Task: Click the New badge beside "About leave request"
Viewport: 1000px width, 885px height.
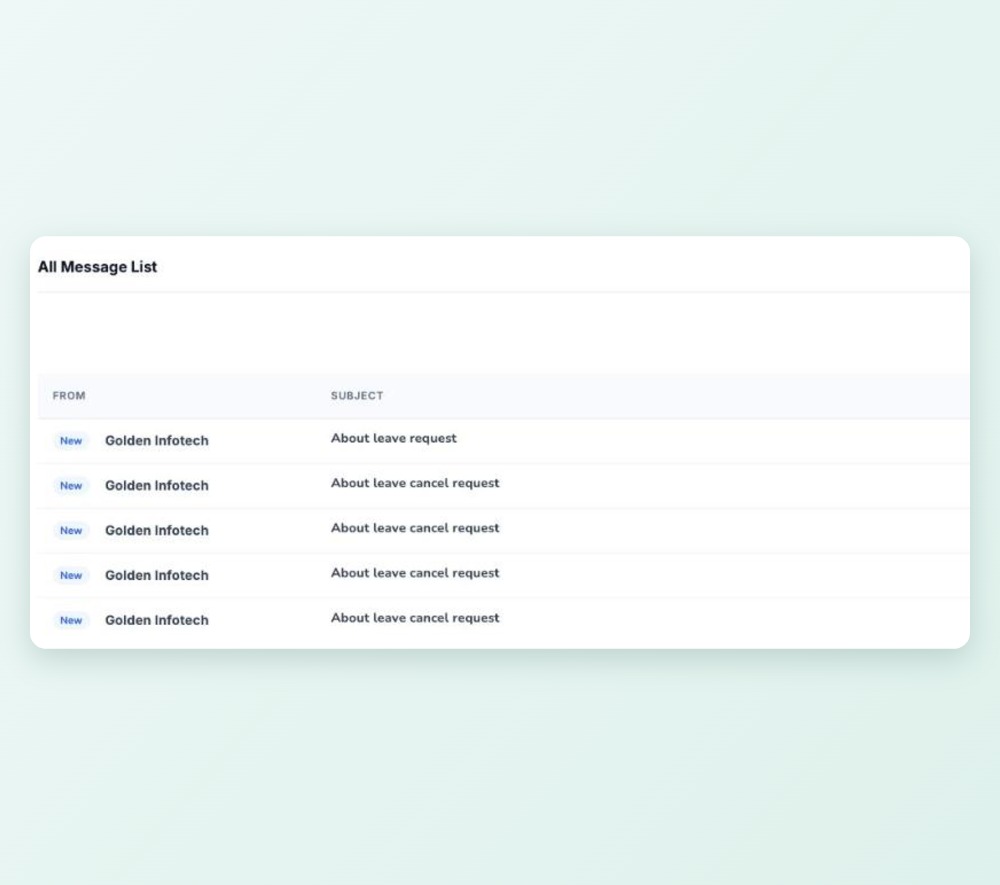Action: click(x=71, y=441)
